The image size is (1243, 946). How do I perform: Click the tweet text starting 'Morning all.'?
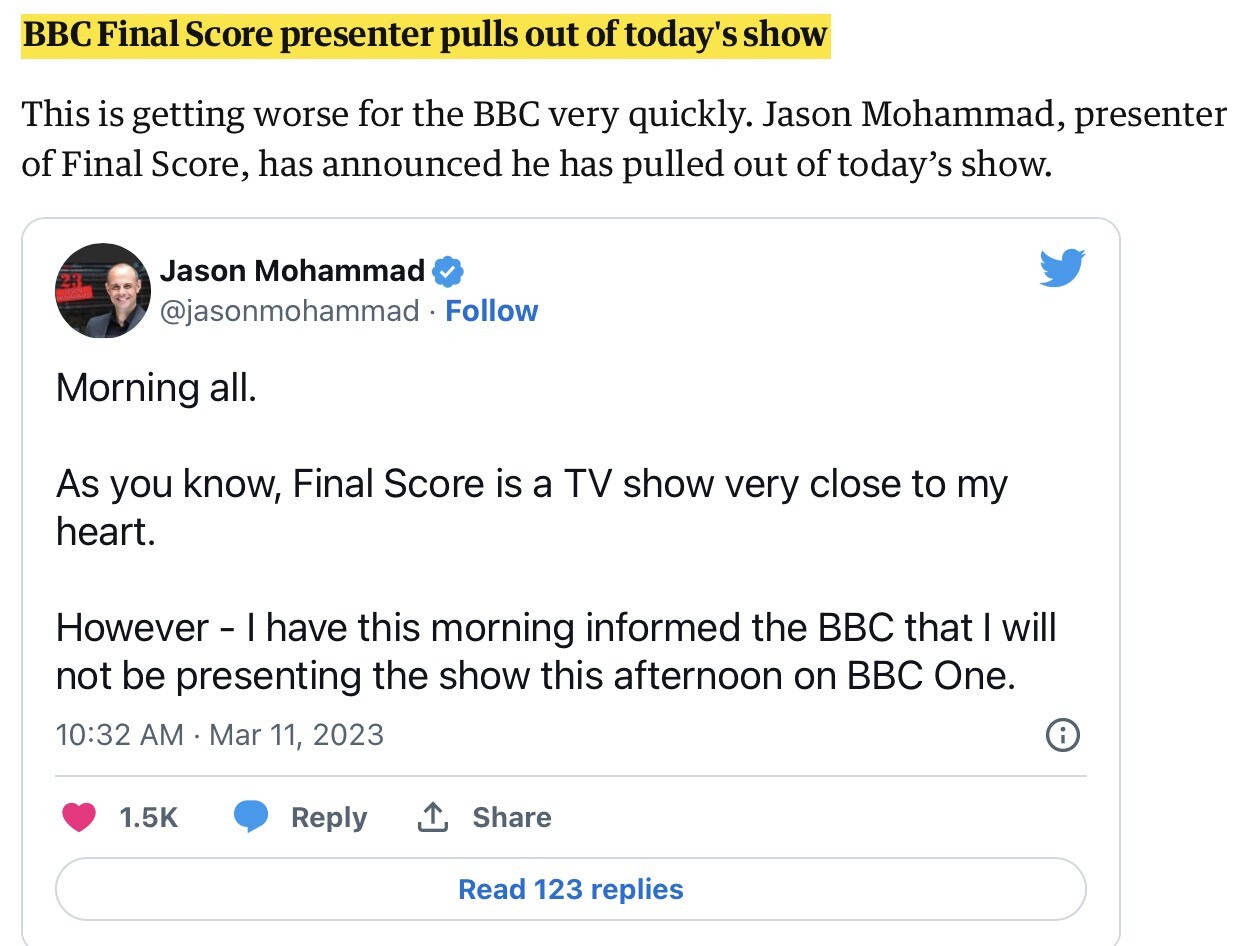click(156, 387)
